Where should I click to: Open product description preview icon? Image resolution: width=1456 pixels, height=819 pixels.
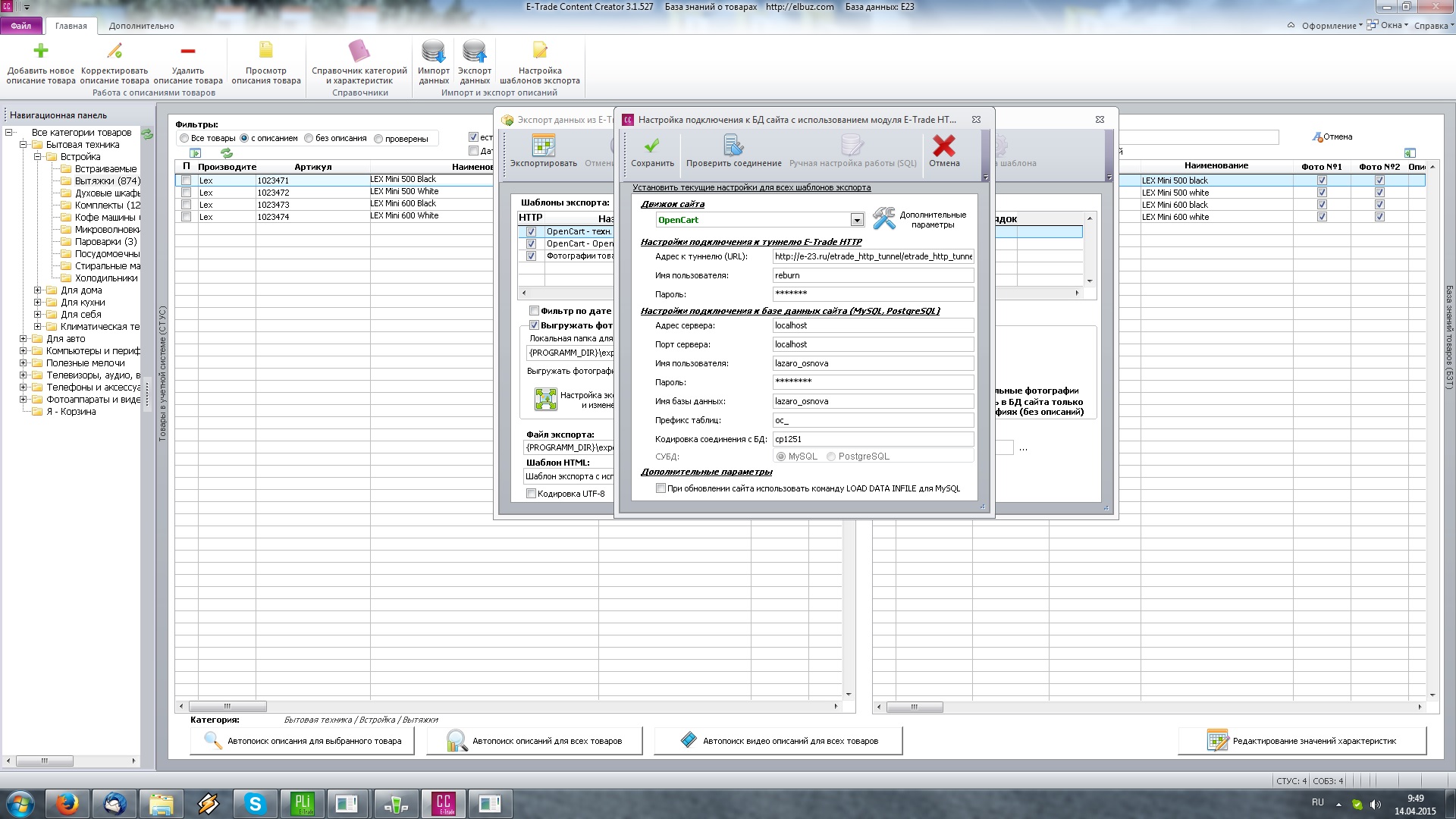click(x=266, y=51)
